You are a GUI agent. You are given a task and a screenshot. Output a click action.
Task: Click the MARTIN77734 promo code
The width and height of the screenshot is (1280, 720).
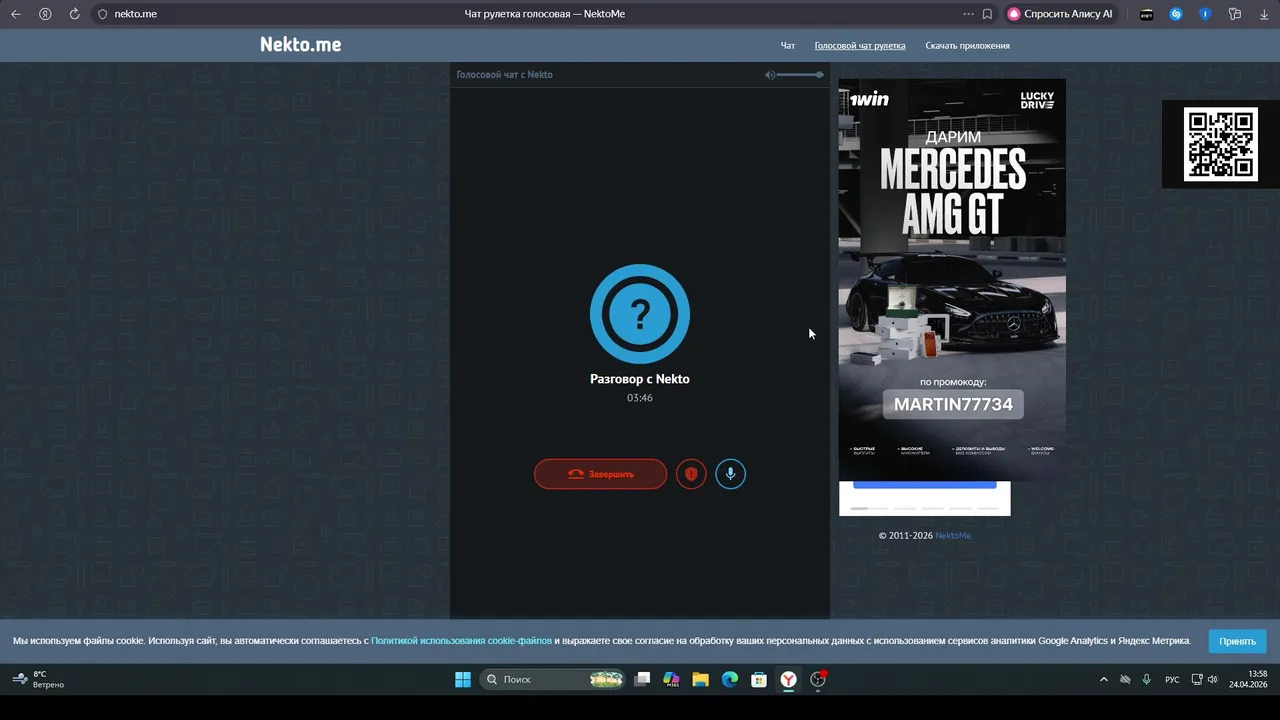point(953,404)
